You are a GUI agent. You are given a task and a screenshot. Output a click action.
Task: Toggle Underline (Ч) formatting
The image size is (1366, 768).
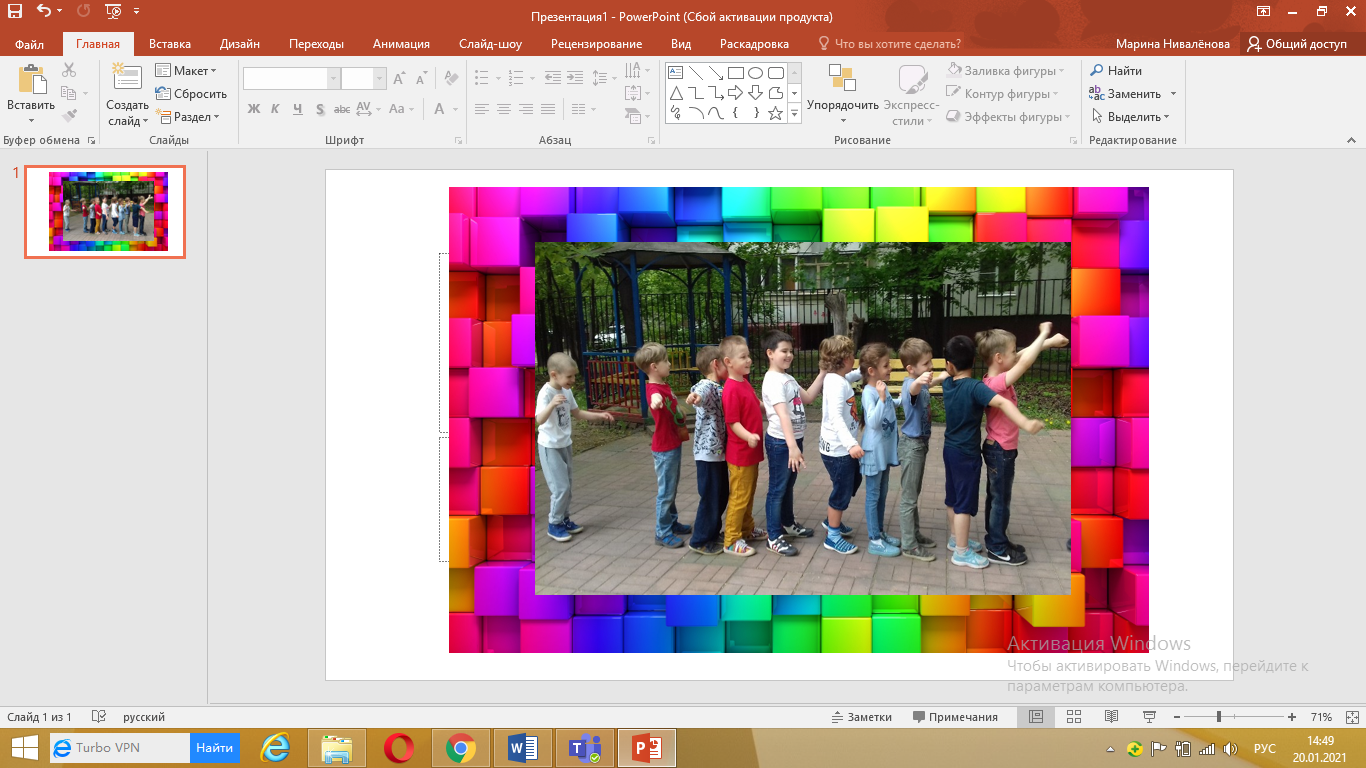pyautogui.click(x=297, y=109)
